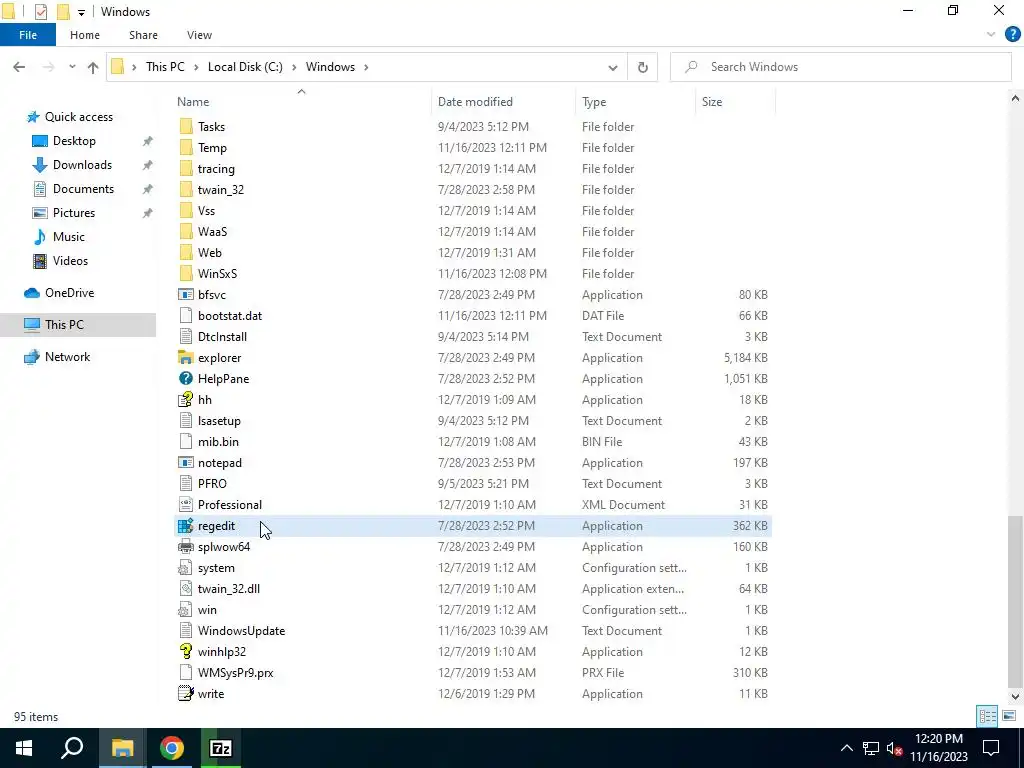1024x768 pixels.
Task: Select the notepad application icon
Action: 185,463
